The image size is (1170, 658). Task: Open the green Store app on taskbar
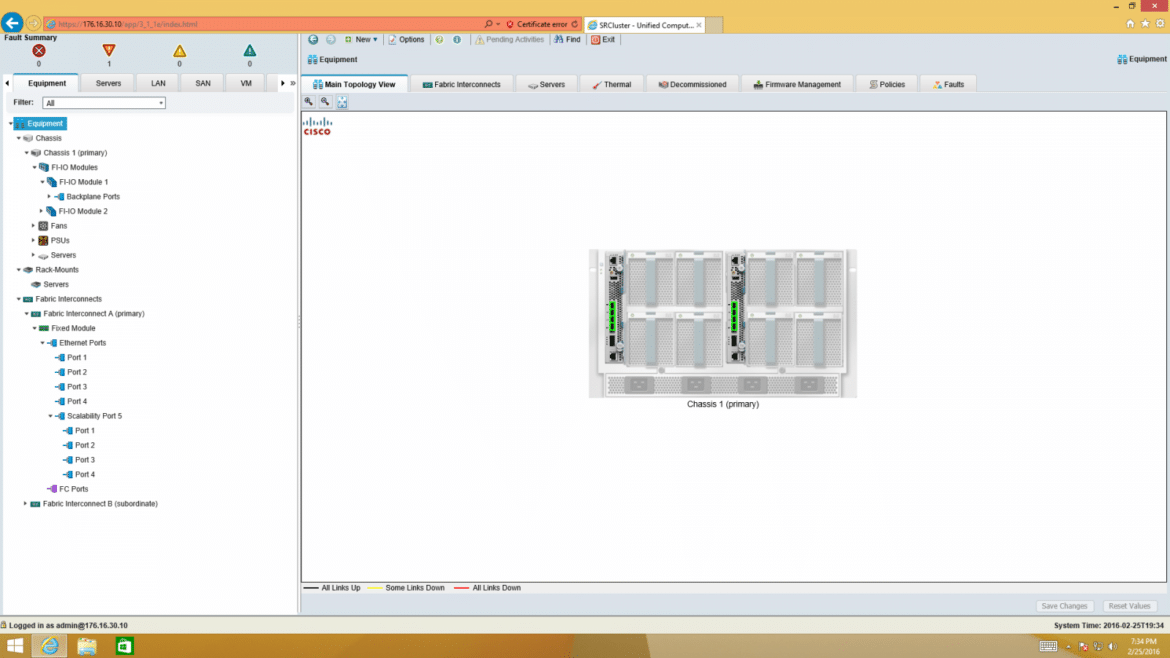click(x=125, y=646)
